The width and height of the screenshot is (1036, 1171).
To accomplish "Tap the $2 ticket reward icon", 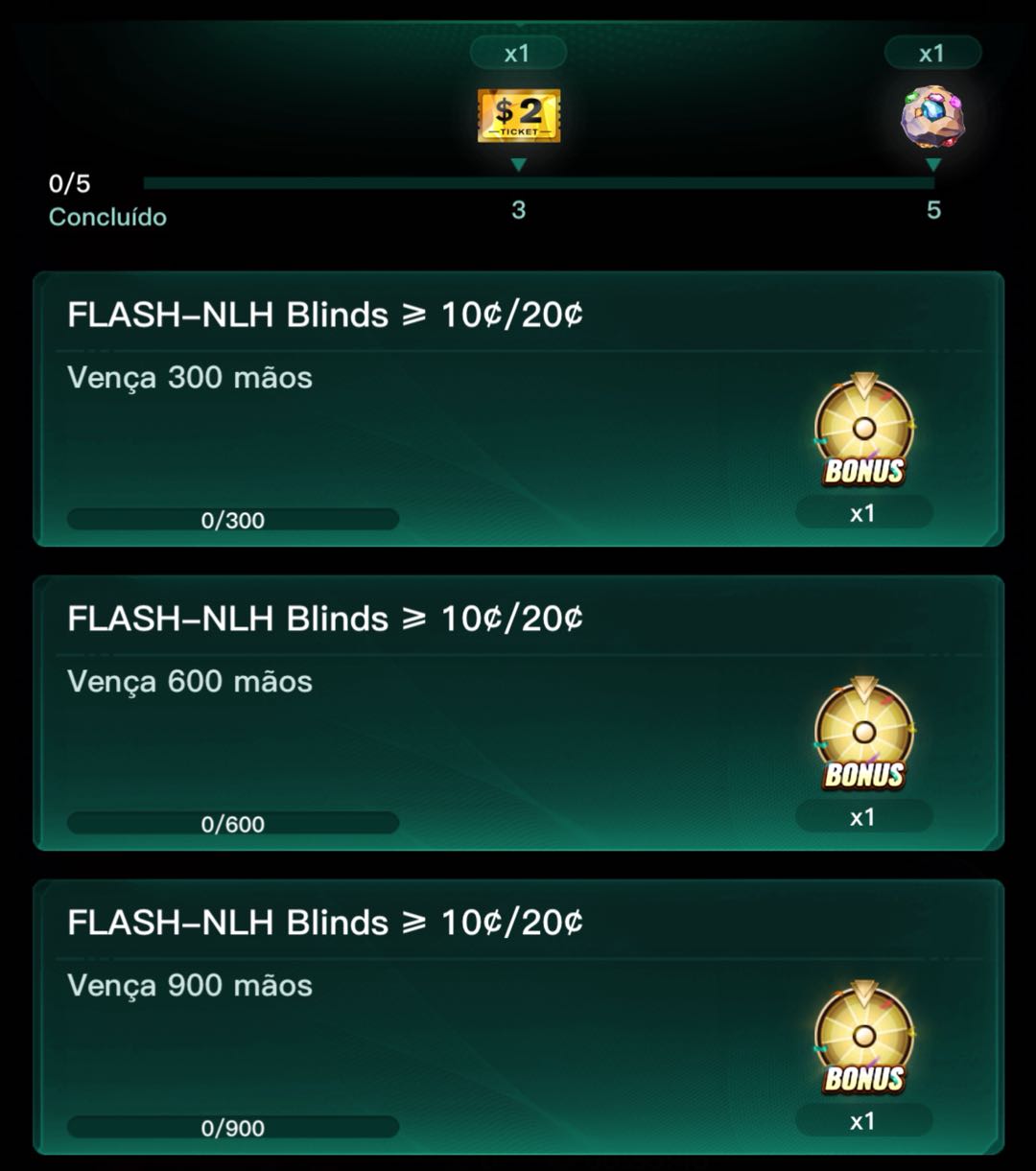I will tap(519, 115).
